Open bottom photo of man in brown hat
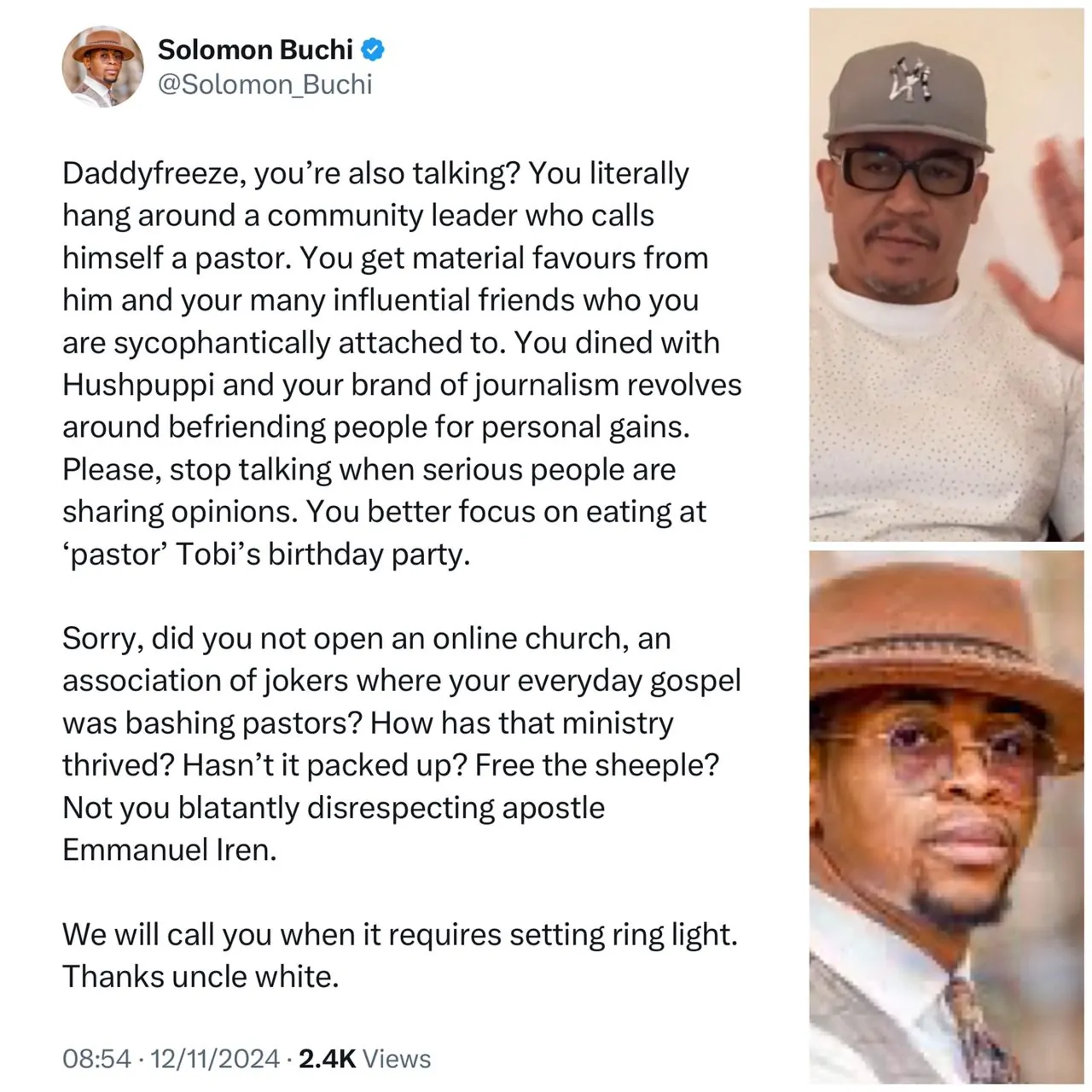This screenshot has width=1092, height=1092. pyautogui.click(x=946, y=819)
